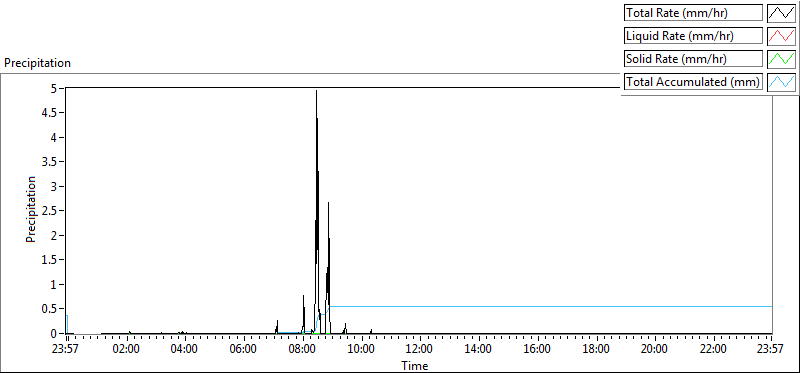800x373 pixels.
Task: Click the tallest precipitation peak near 08:30
Action: [x=316, y=92]
